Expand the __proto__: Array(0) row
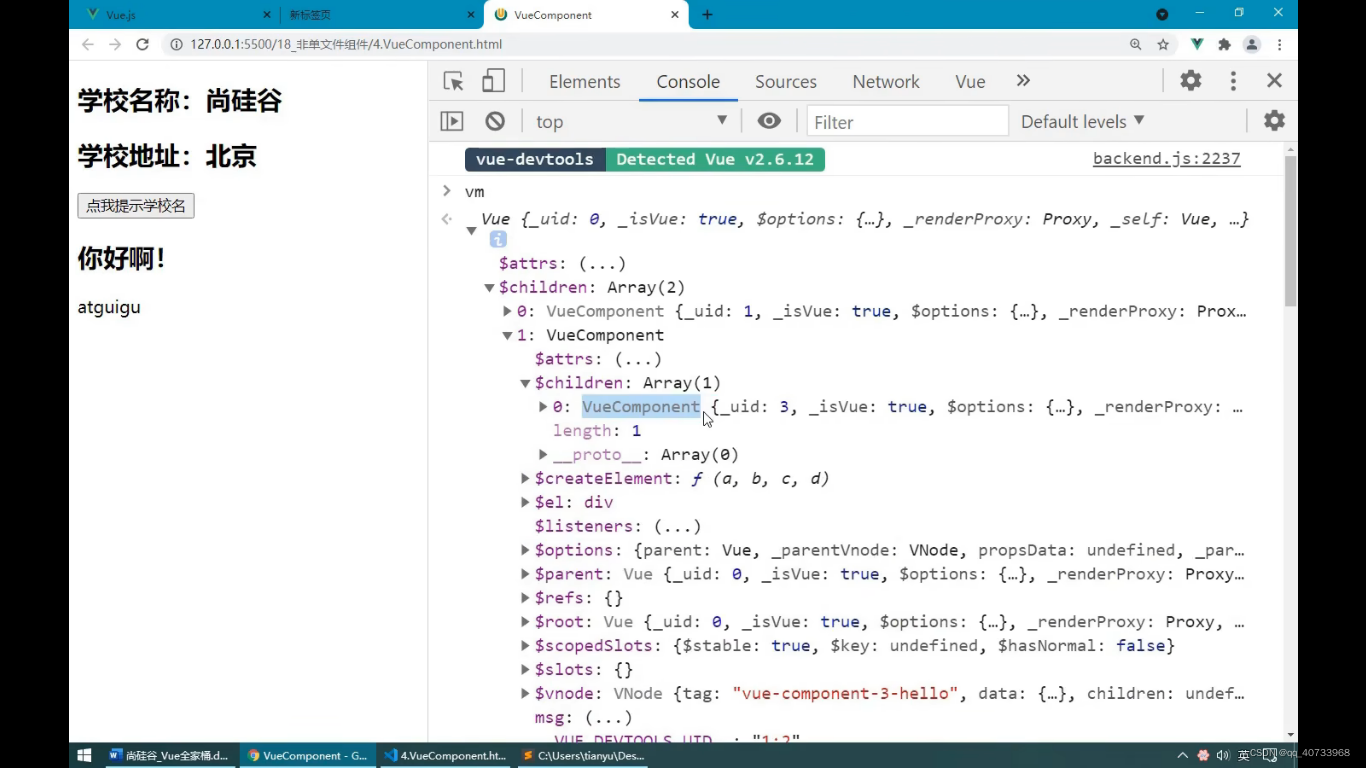This screenshot has width=1366, height=768. click(x=543, y=455)
